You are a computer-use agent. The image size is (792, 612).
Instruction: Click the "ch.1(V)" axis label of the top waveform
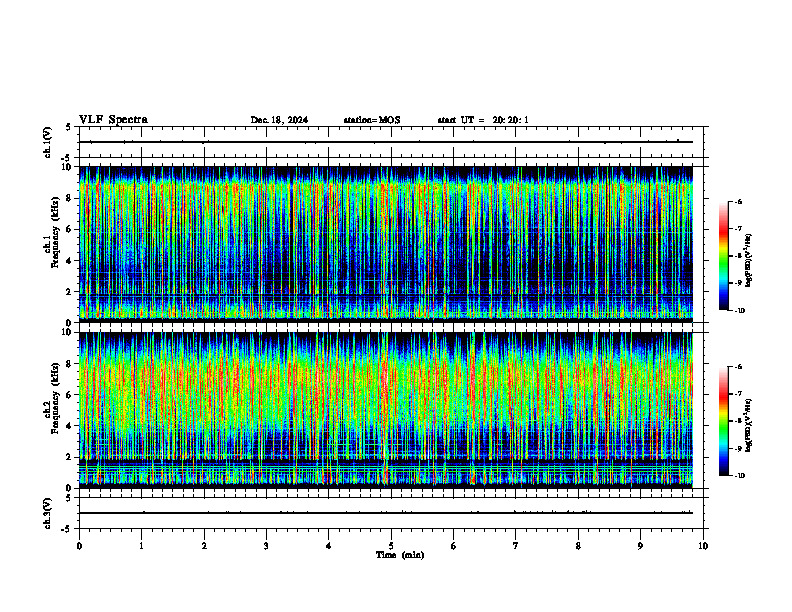click(48, 142)
